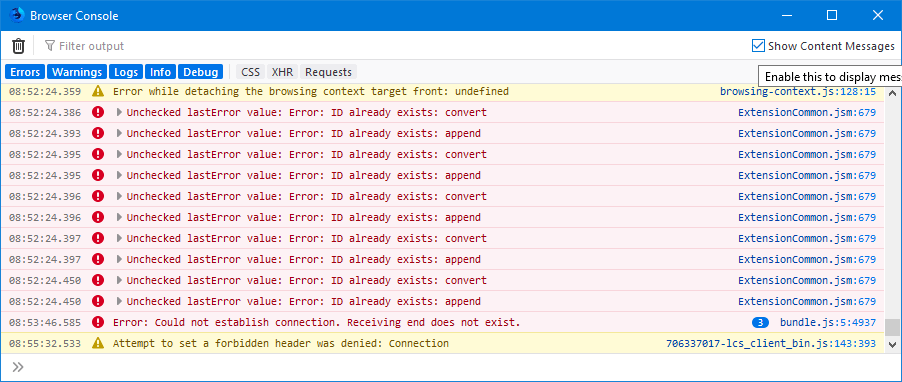The width and height of the screenshot is (902, 382).
Task: Click the timestamp 08:55:32.533
Action: [x=45, y=343]
